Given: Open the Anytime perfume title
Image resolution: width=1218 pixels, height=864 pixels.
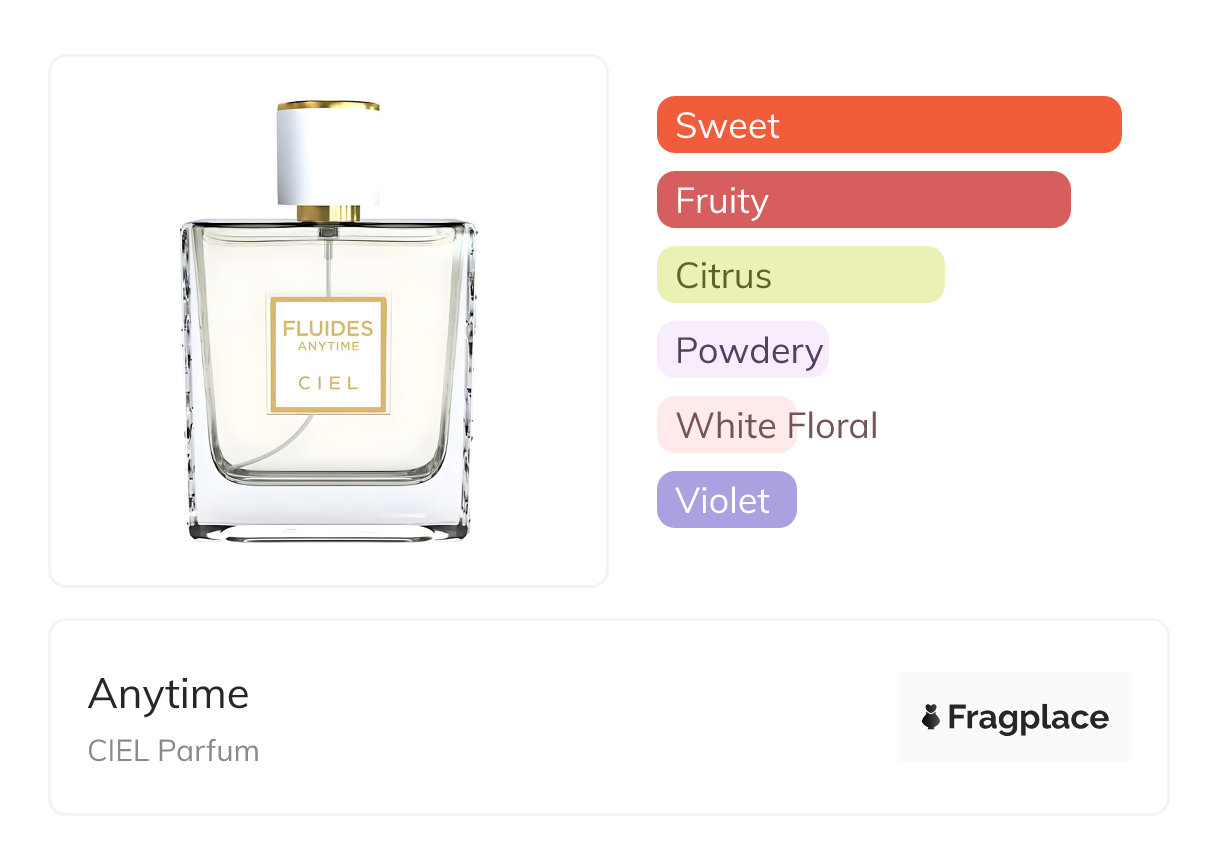Looking at the screenshot, I should pos(168,693).
